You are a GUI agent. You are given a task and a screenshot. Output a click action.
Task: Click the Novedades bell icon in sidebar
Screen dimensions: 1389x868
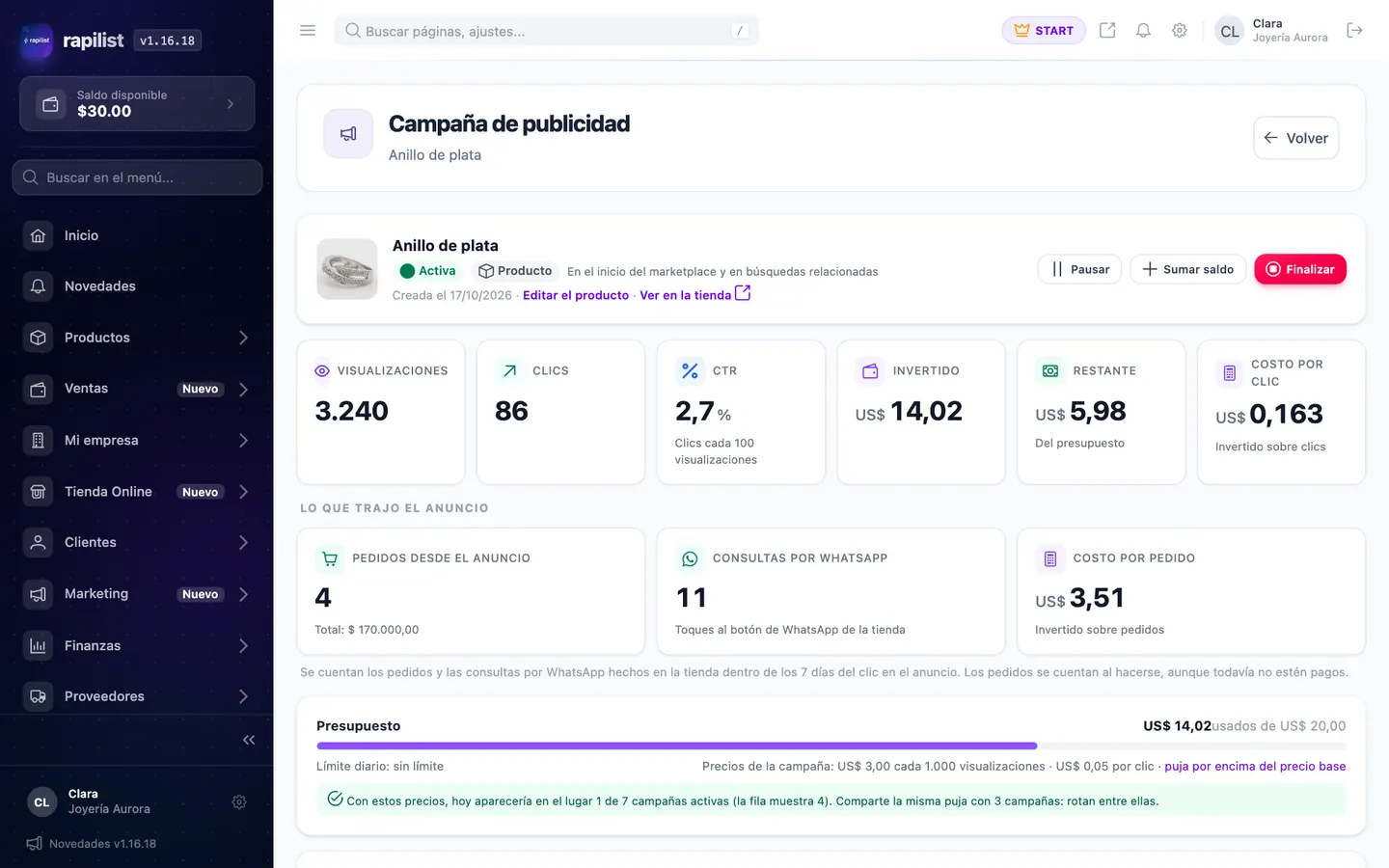[38, 286]
